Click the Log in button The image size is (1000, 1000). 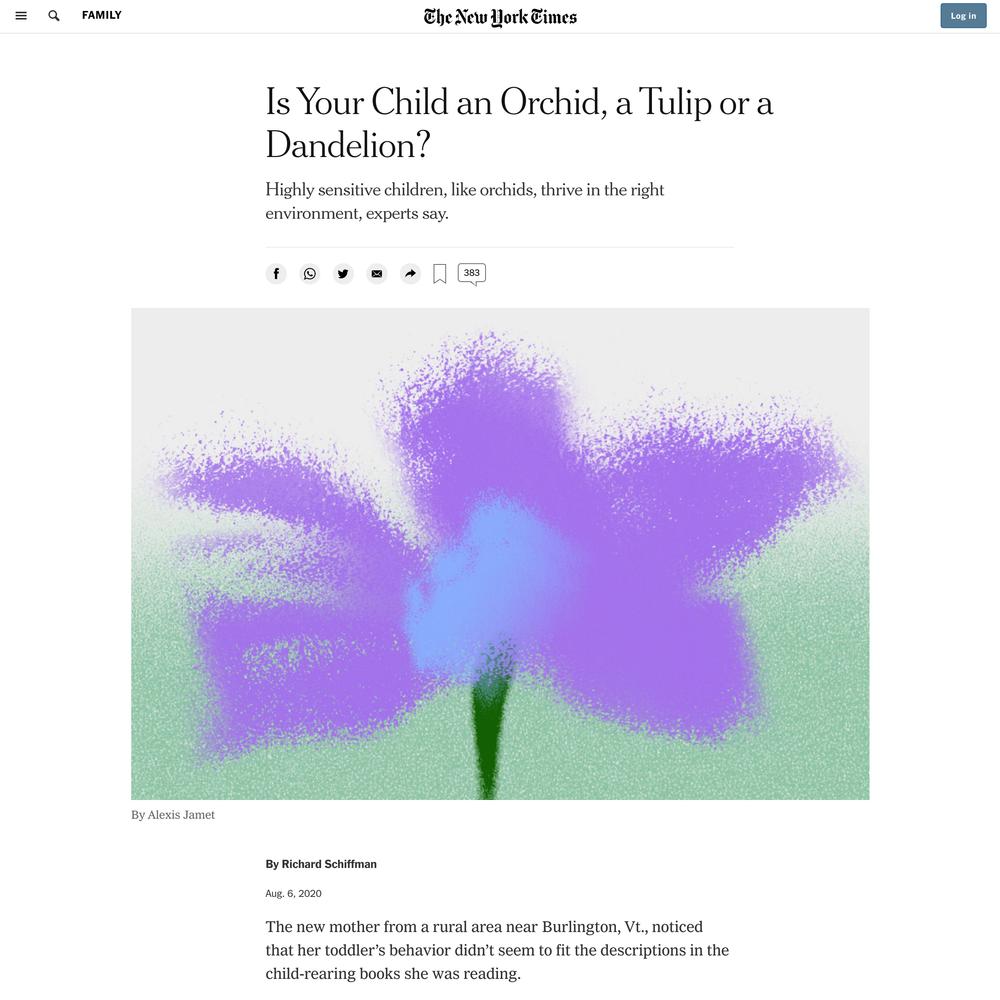[x=963, y=16]
